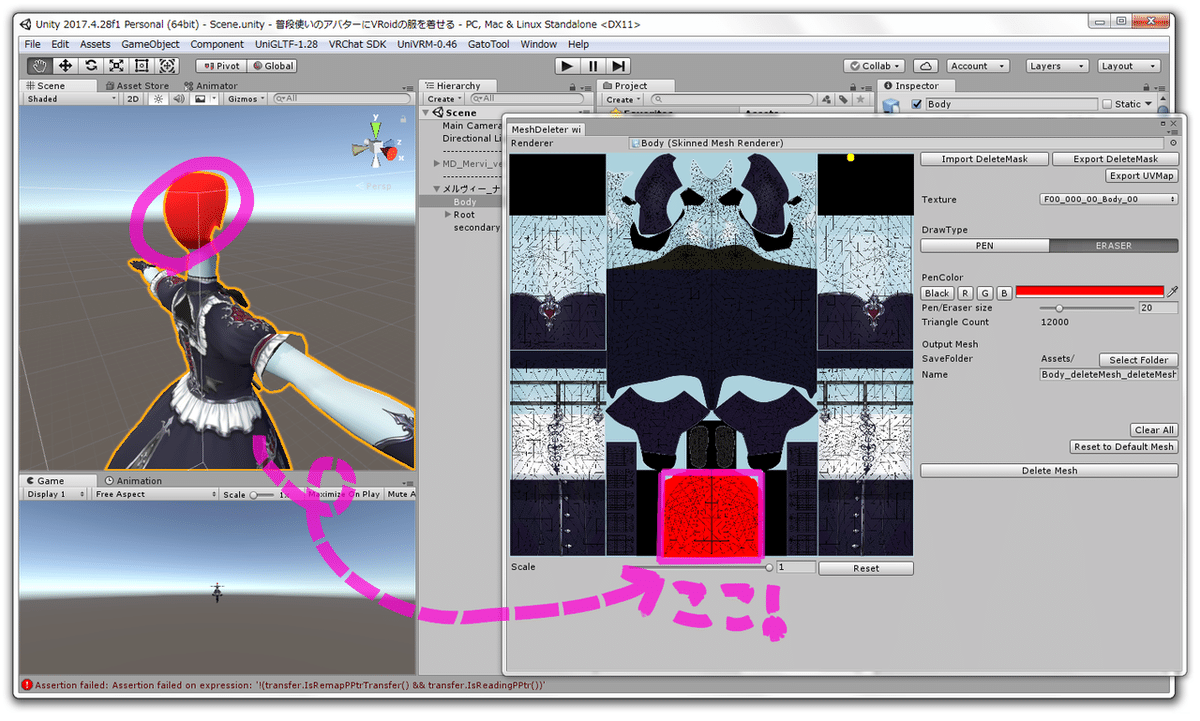Click Reset to Default Mesh button

[x=1124, y=447]
